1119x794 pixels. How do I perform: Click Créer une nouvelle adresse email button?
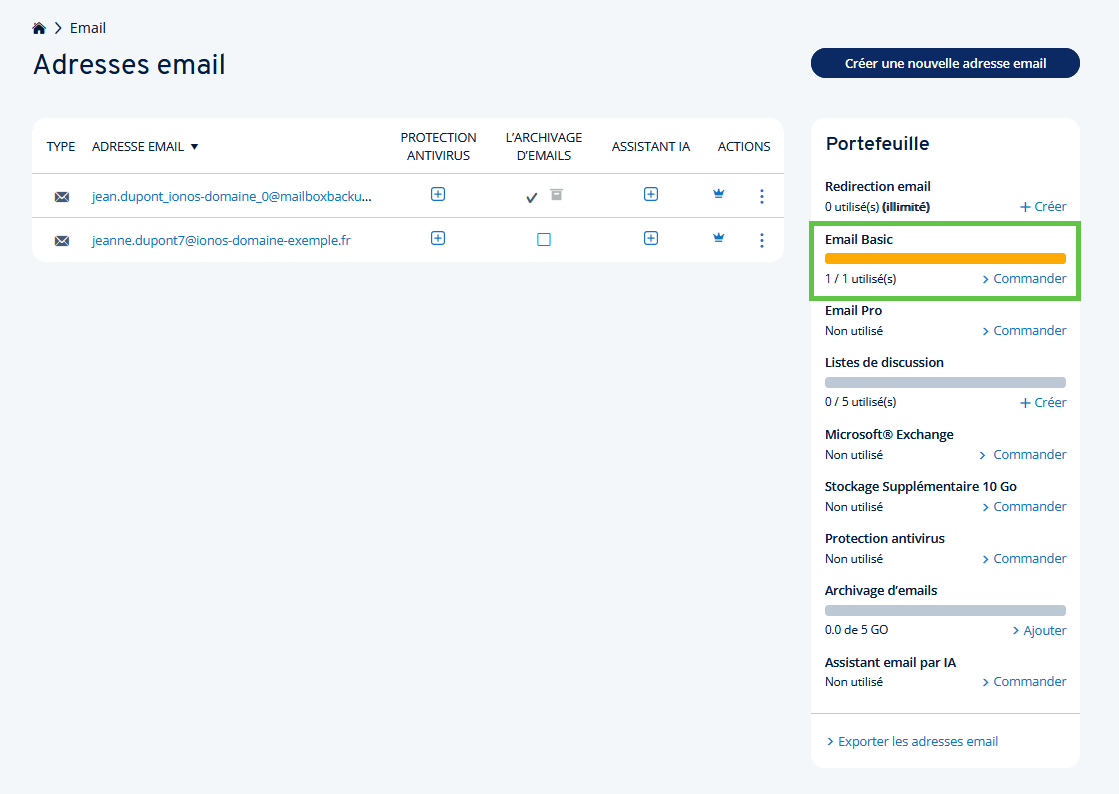pyautogui.click(x=945, y=63)
